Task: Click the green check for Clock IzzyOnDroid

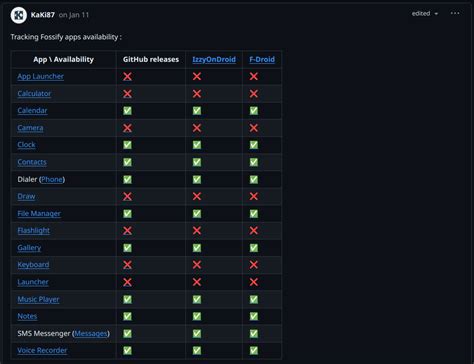Action: click(x=197, y=145)
